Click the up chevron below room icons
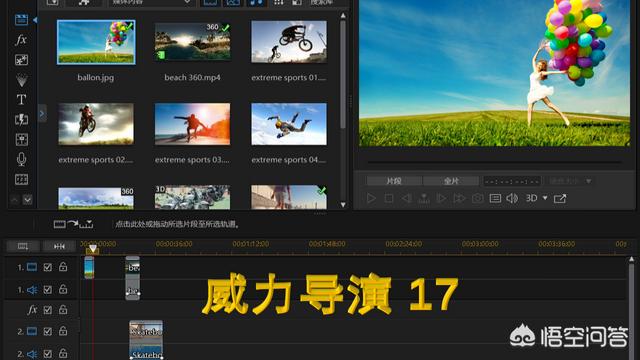The width and height of the screenshot is (640, 360). click(x=14, y=200)
